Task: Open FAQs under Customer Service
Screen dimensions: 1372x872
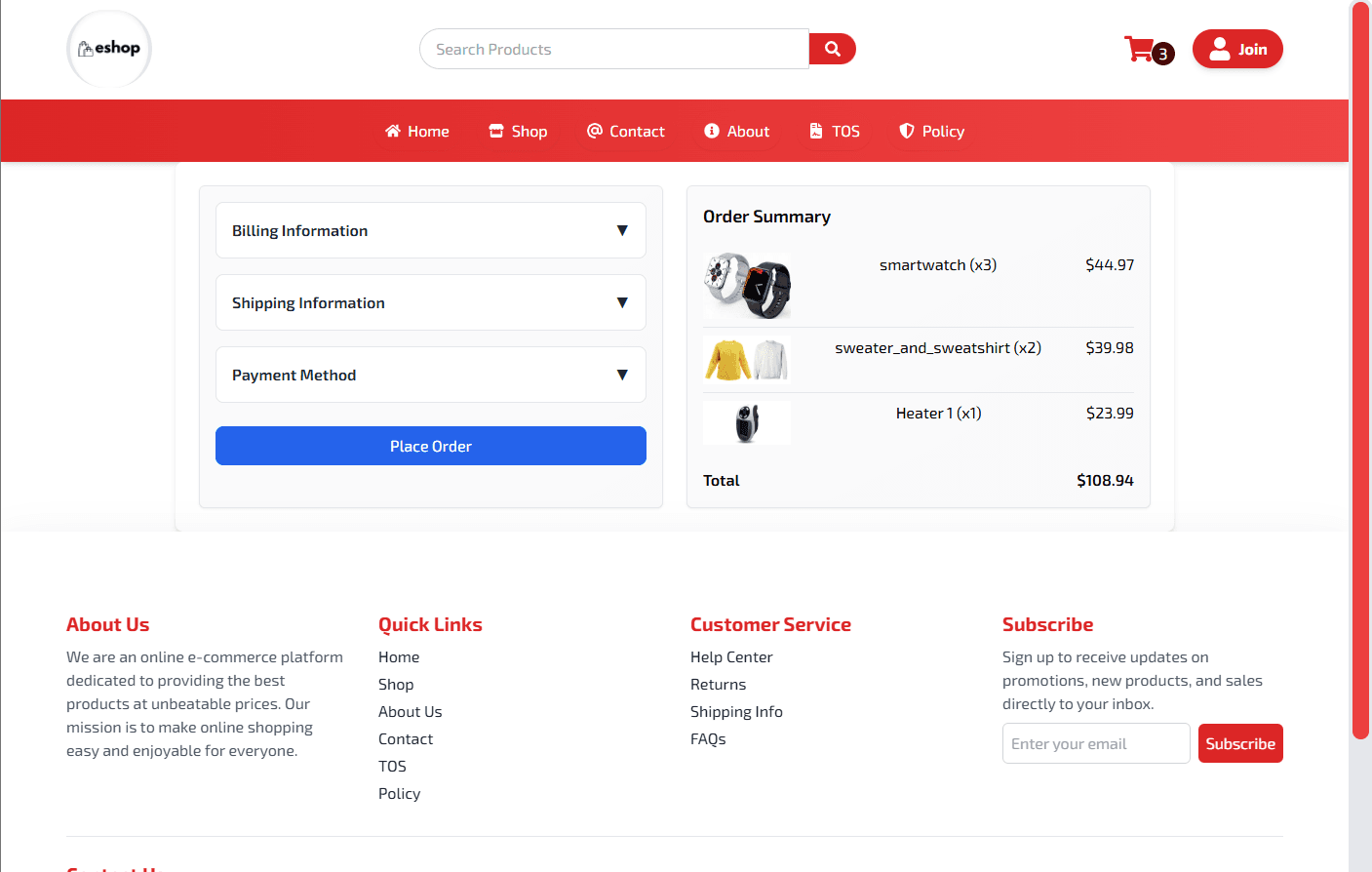Action: 707,738
